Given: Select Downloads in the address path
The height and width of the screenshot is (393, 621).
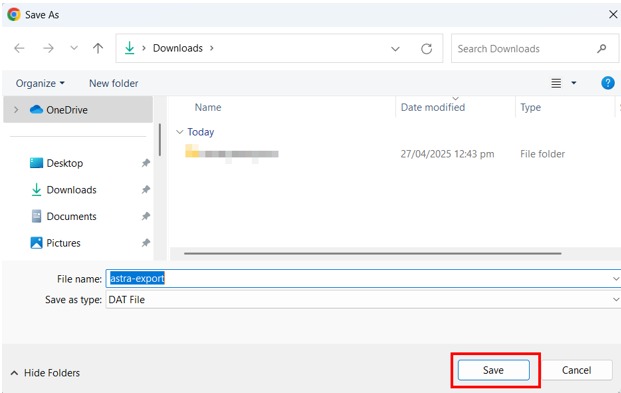Looking at the screenshot, I should (x=178, y=48).
